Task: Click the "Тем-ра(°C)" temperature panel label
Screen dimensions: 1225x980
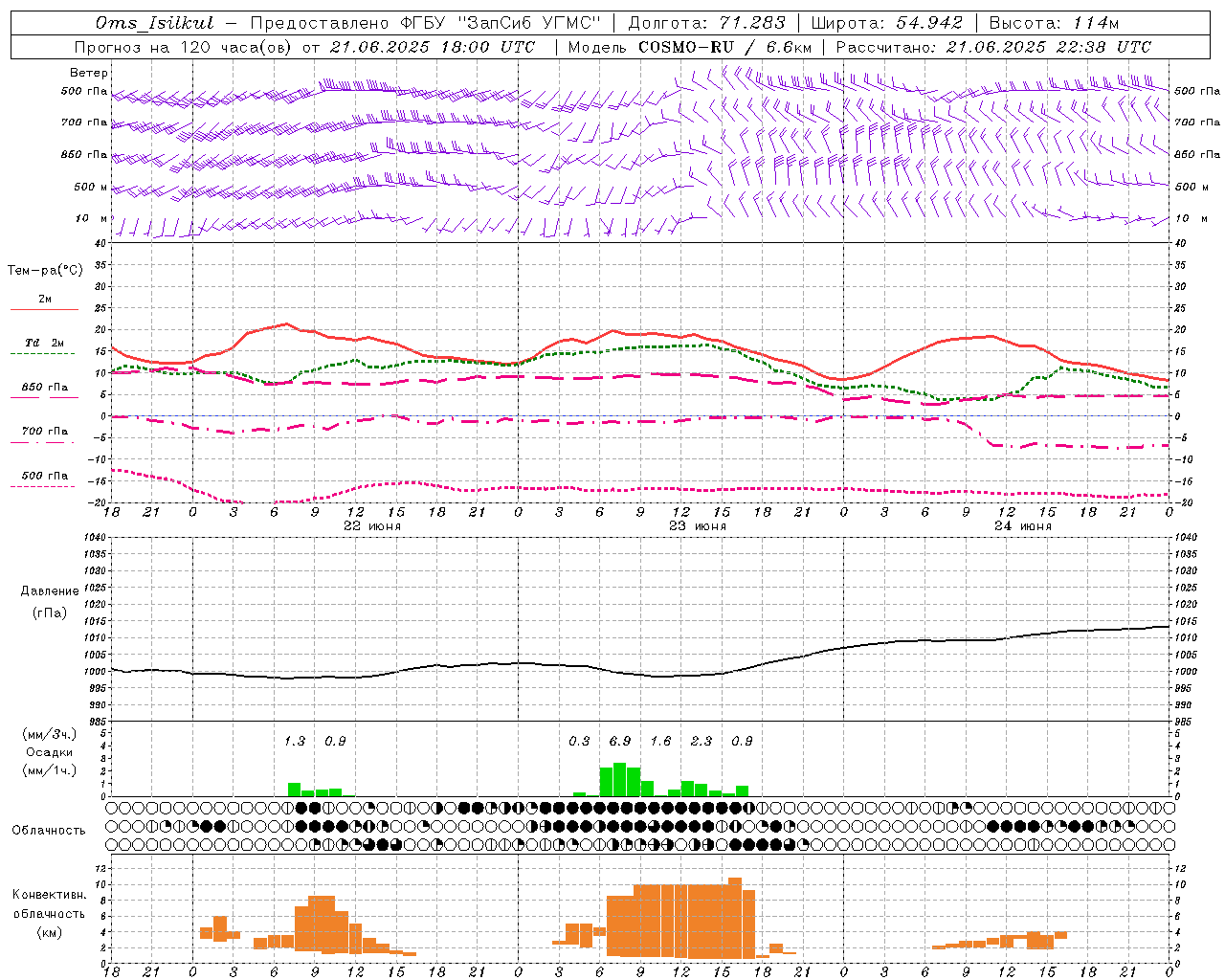Action: coord(45,271)
